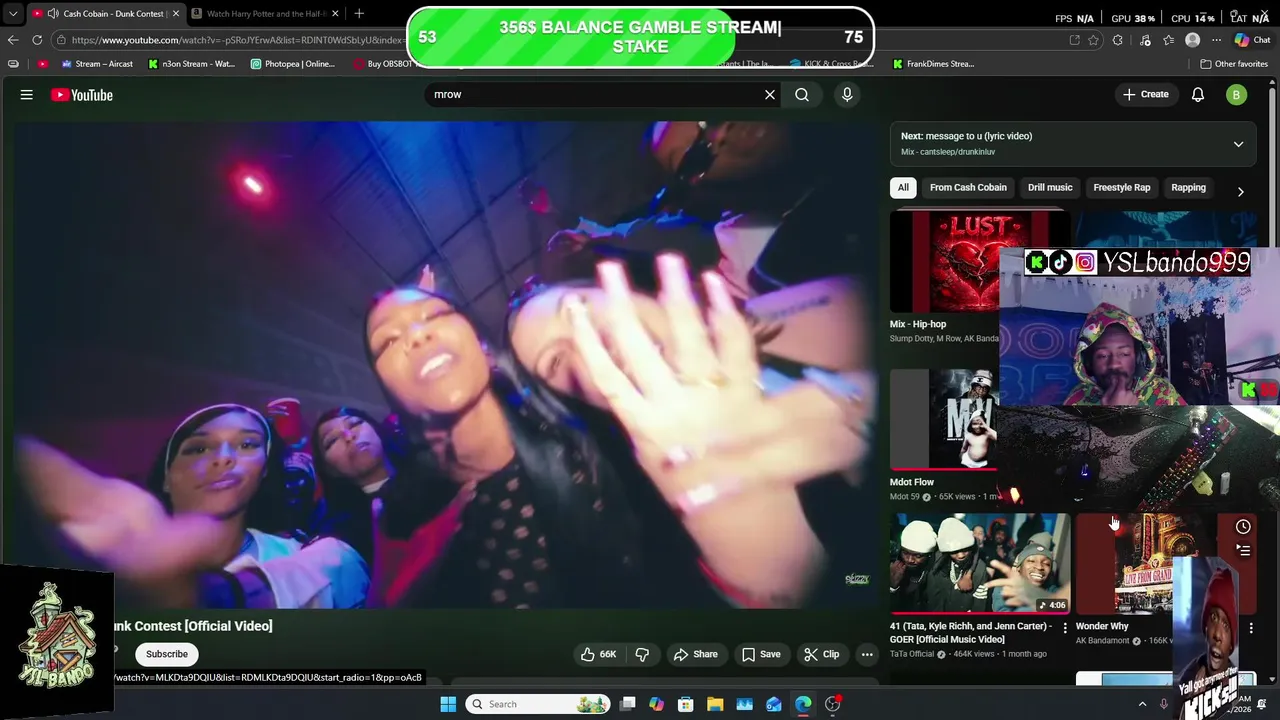Click the main video player
1280x720 pixels.
pyautogui.click(x=446, y=364)
